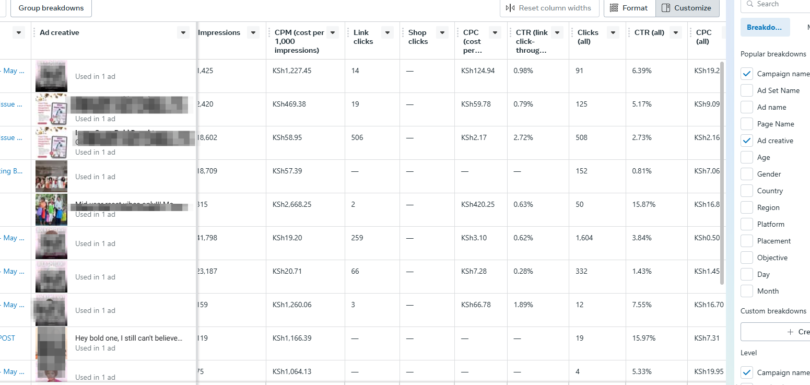Open the POST campaign link
The height and width of the screenshot is (385, 810).
tap(7, 338)
